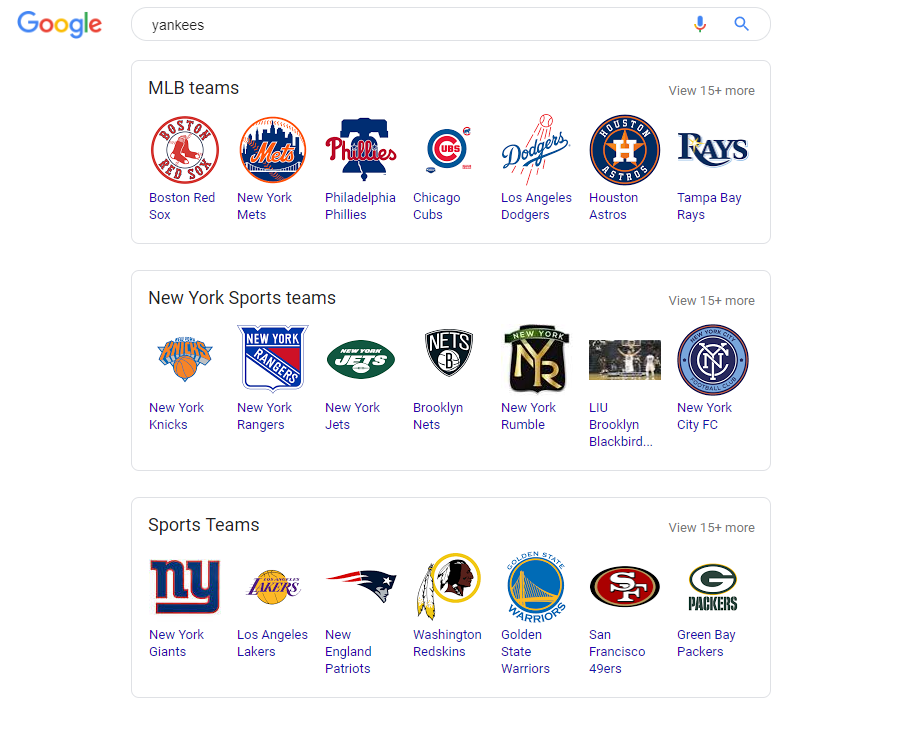Viewport: 908px width, 732px height.
Task: Open the Tampa Bay Rays text link
Action: (708, 206)
